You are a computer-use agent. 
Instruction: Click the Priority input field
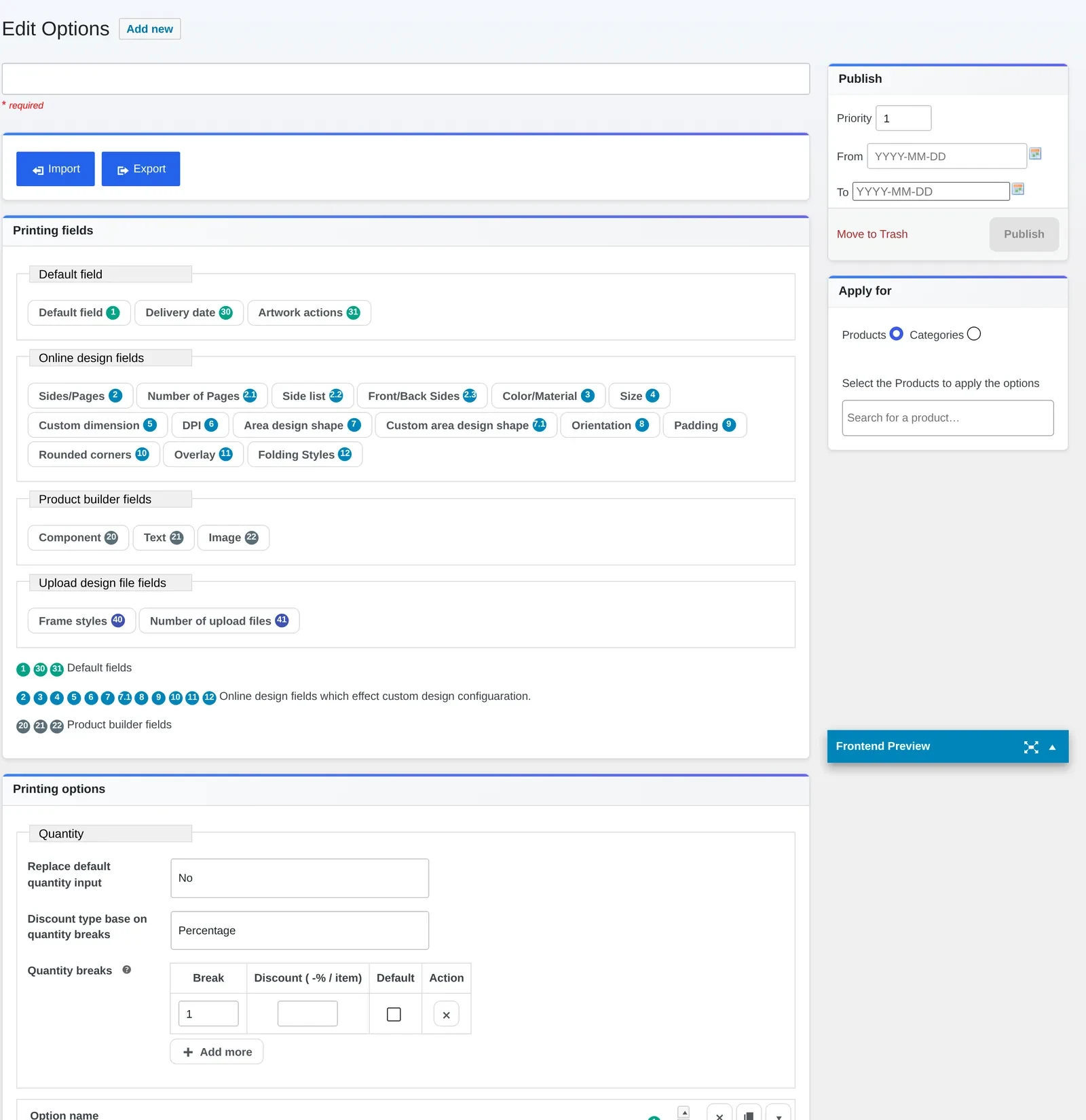click(903, 118)
